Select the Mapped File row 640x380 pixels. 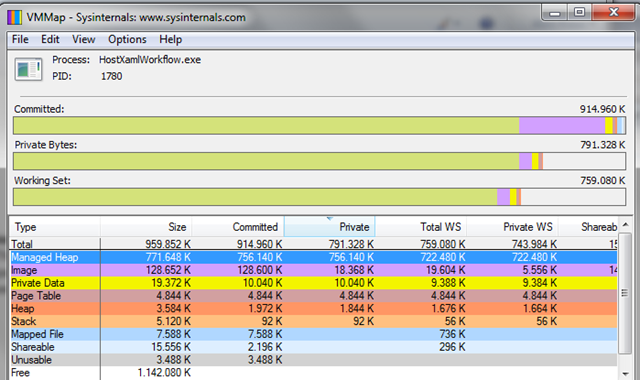click(x=313, y=334)
